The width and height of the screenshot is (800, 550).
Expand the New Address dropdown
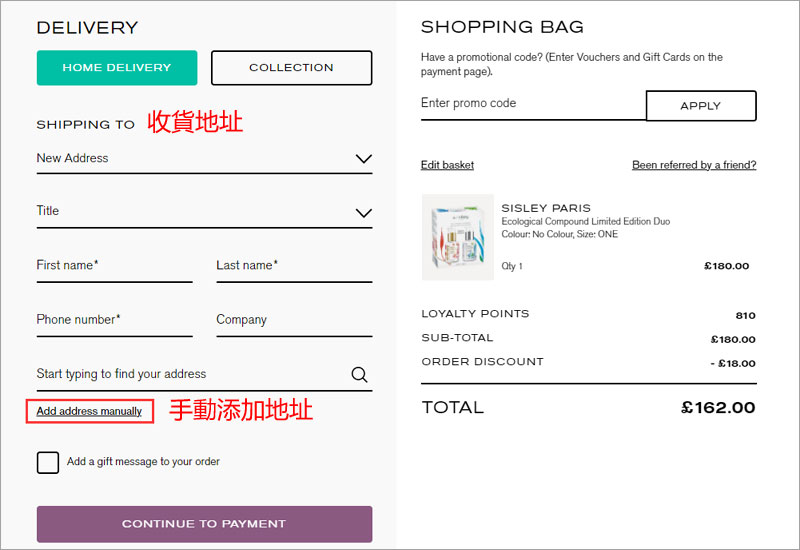tap(363, 158)
